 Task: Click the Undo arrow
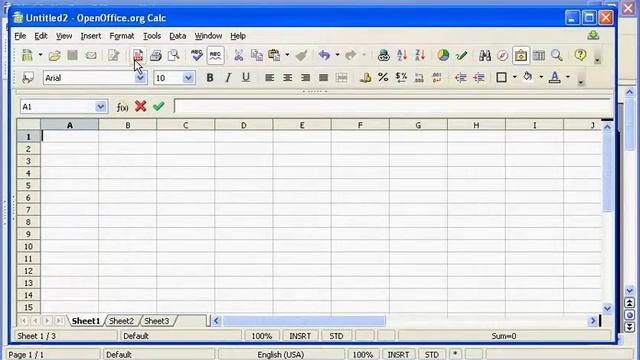click(324, 55)
